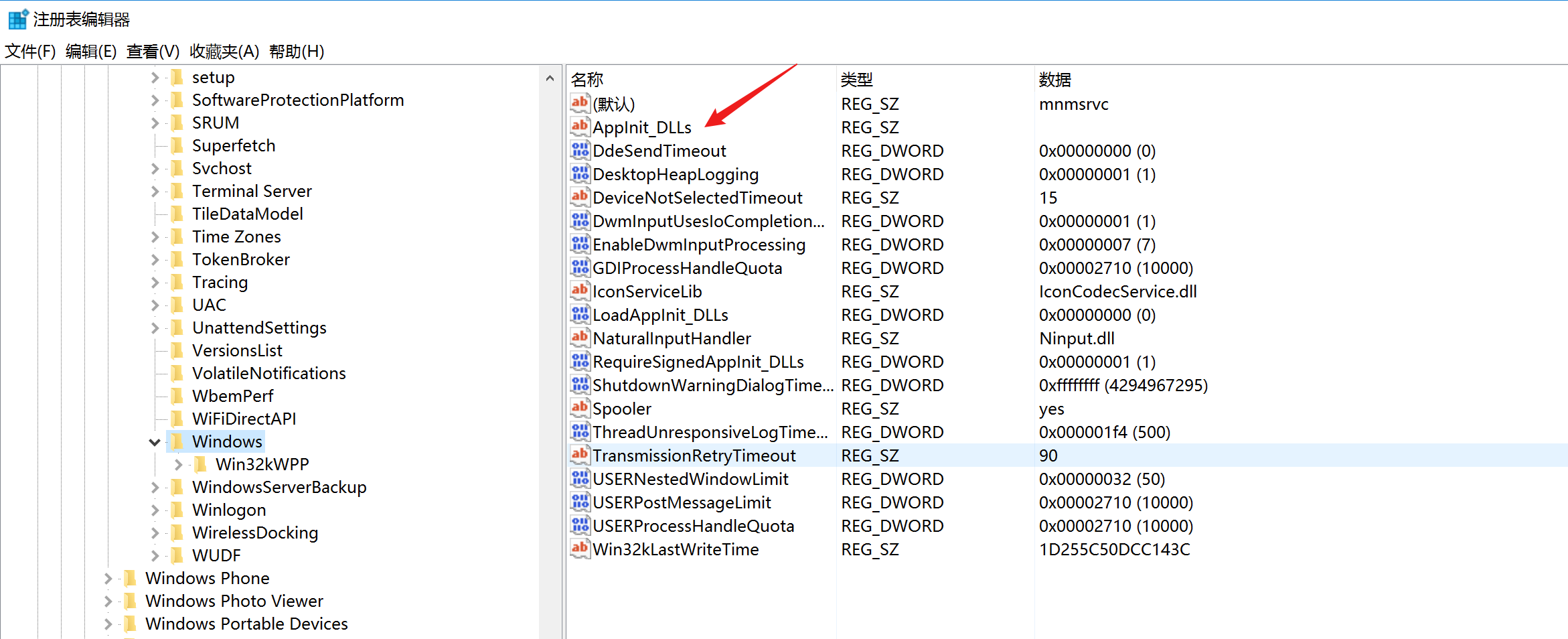Open the 文件(F) menu
The width and height of the screenshot is (1568, 639).
pyautogui.click(x=30, y=52)
